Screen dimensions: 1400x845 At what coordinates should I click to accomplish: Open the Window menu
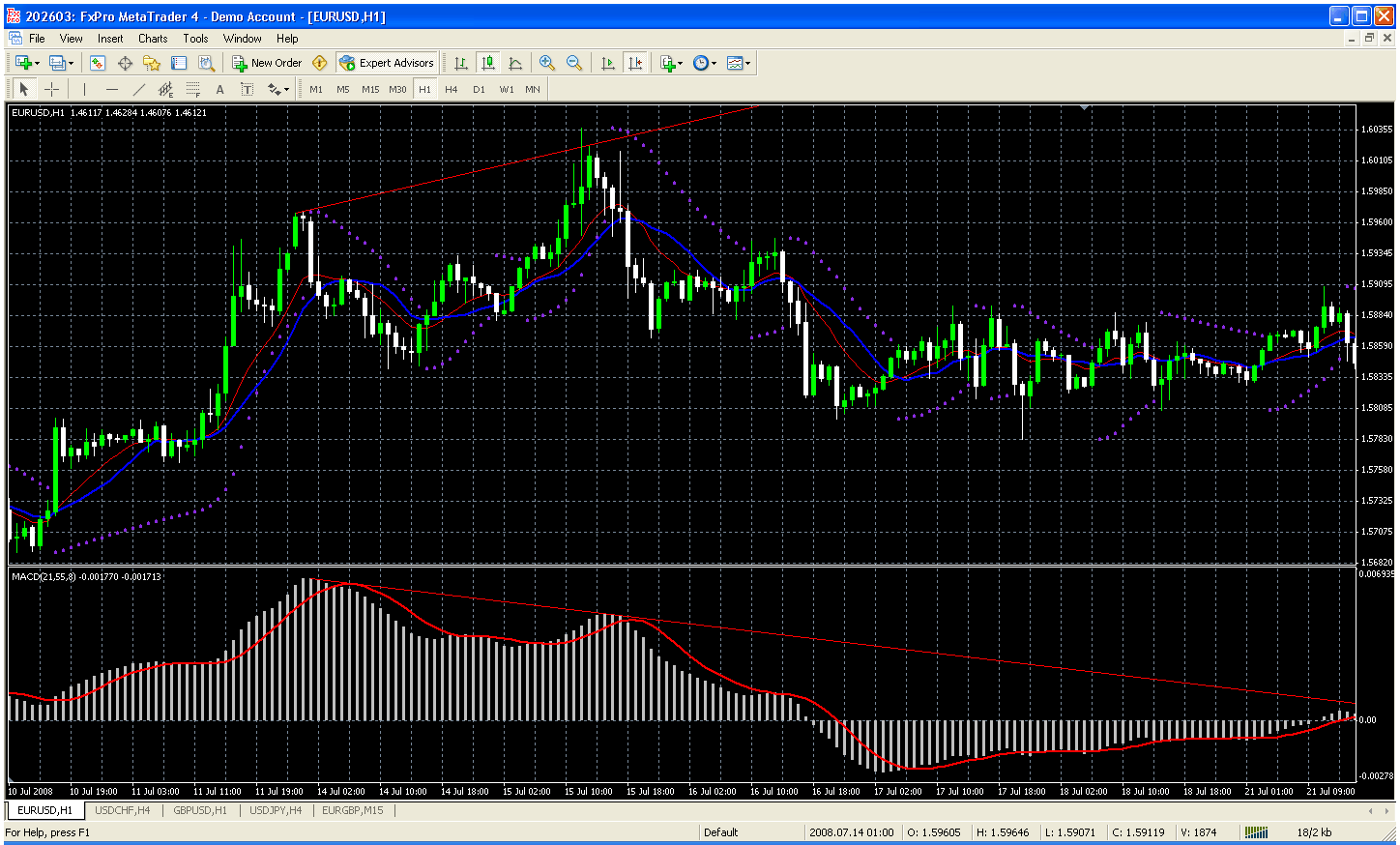click(242, 39)
